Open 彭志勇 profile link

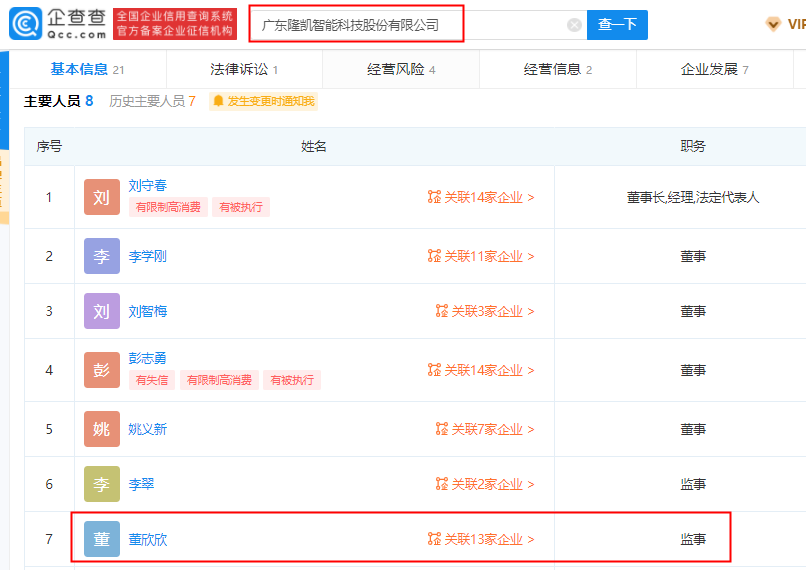tap(148, 358)
